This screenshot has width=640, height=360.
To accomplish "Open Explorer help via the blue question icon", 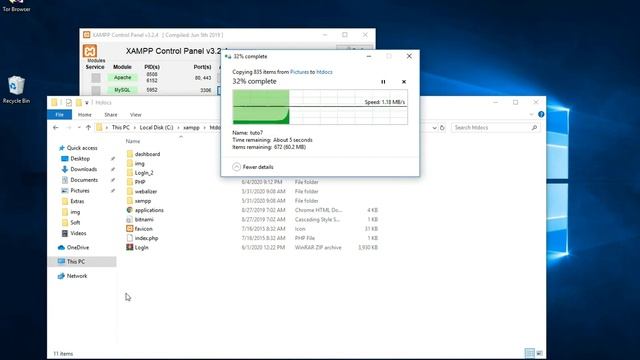I will 541,115.
